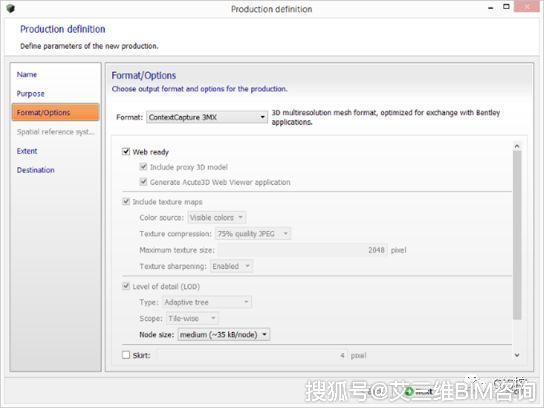This screenshot has width=544, height=409.
Task: Click the application cube icon in title bar
Action: (x=10, y=8)
